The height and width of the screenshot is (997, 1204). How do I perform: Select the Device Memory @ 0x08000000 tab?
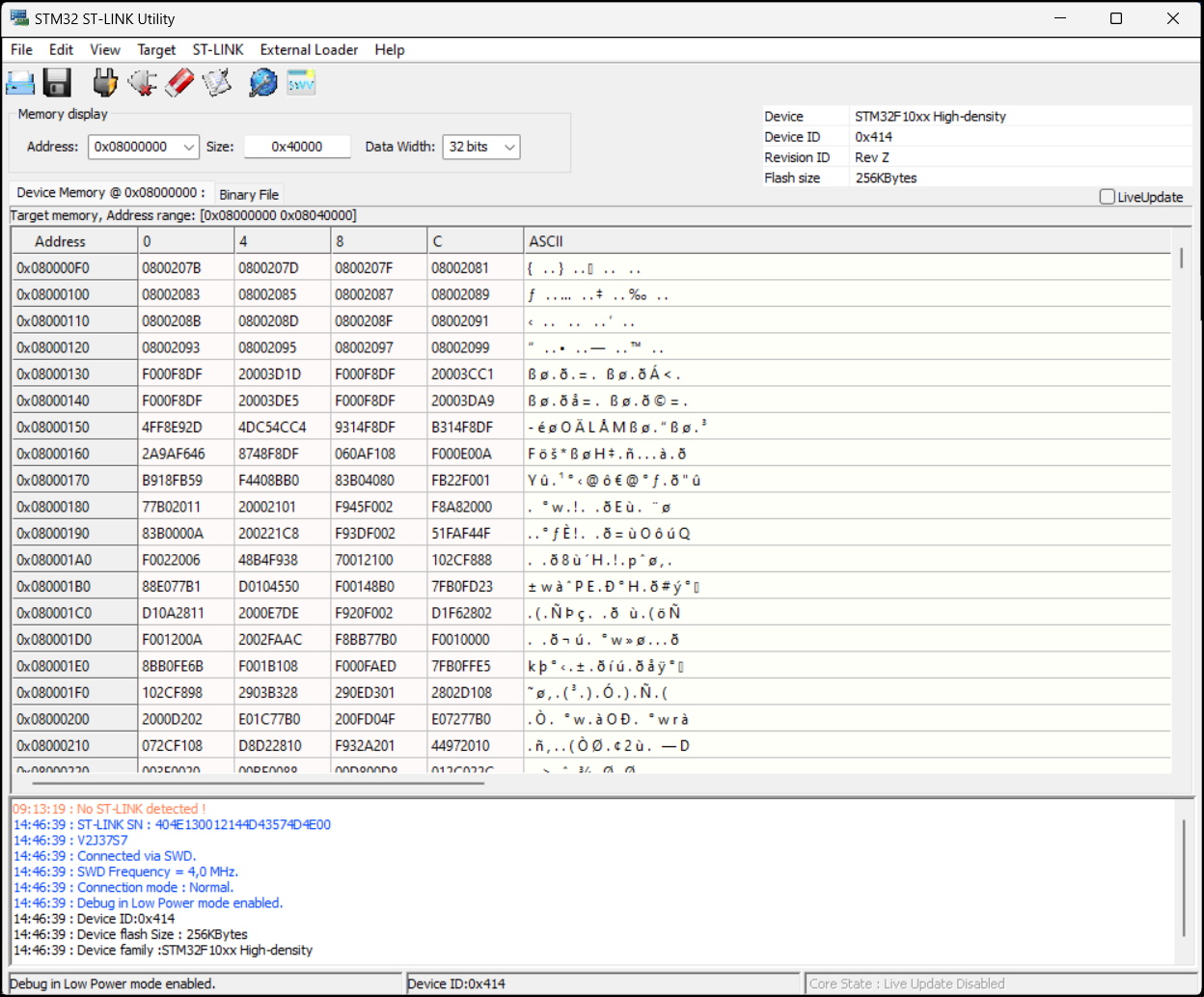tap(111, 193)
